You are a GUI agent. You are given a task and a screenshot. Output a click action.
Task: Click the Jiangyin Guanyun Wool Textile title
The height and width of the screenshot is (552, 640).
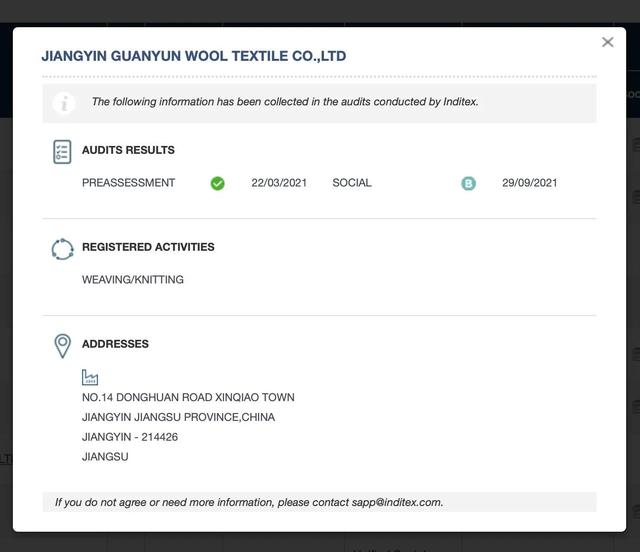click(193, 56)
